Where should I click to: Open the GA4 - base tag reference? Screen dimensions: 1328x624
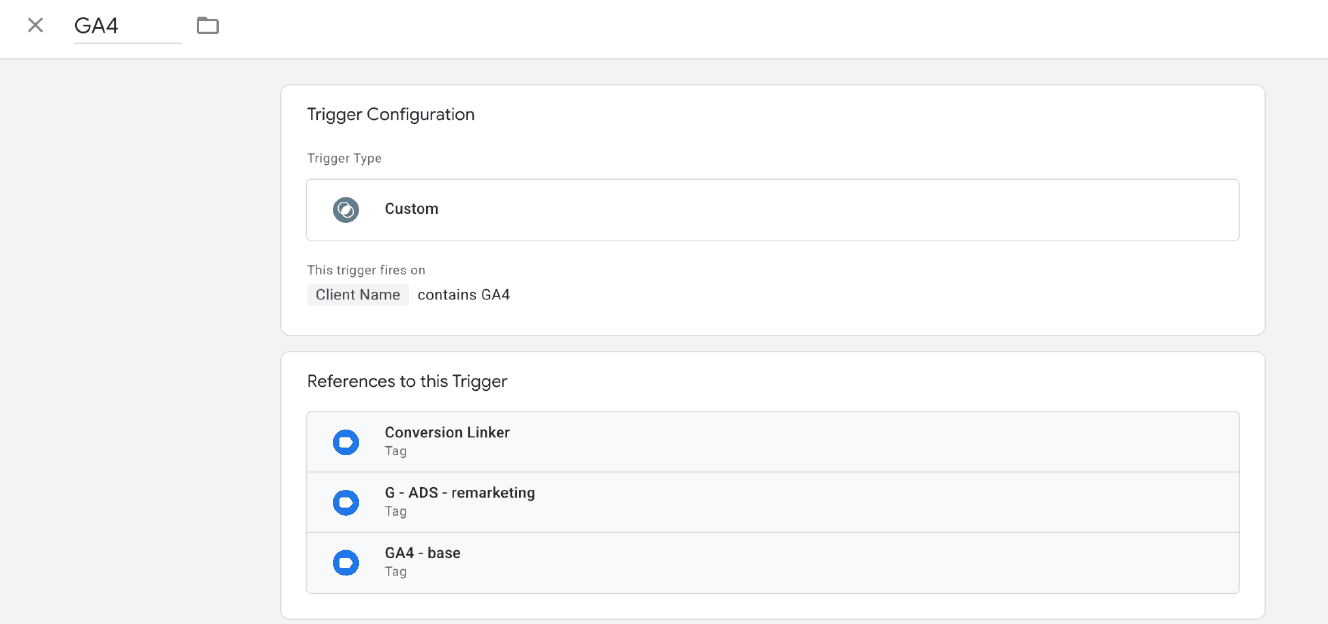coord(773,562)
